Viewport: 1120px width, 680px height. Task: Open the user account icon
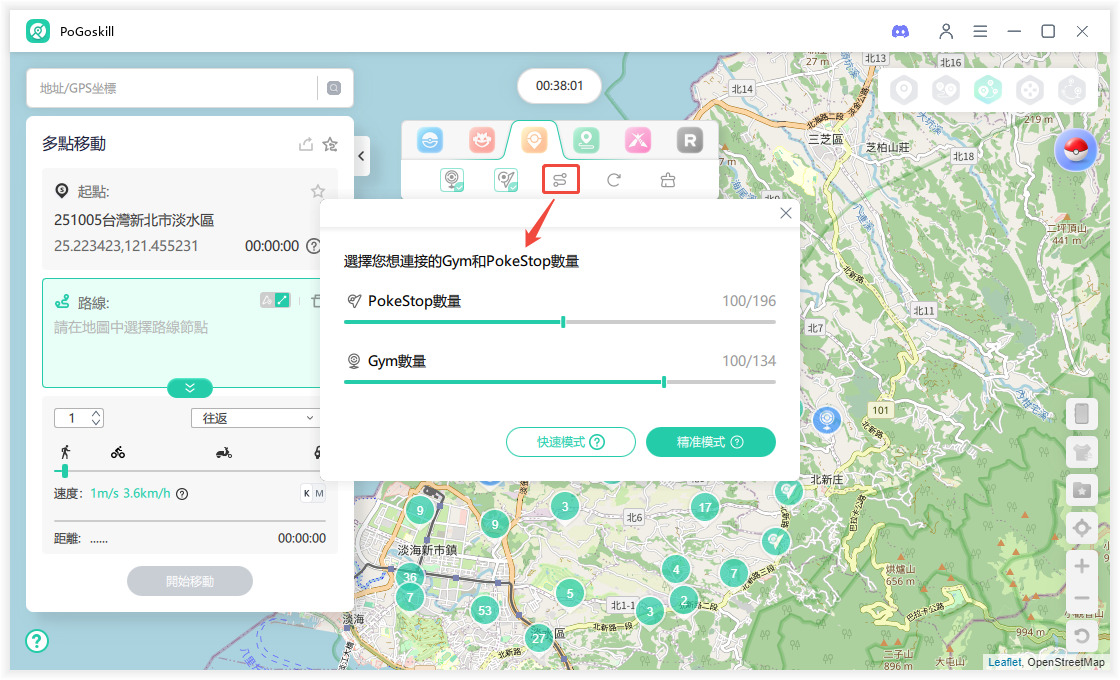click(x=946, y=31)
